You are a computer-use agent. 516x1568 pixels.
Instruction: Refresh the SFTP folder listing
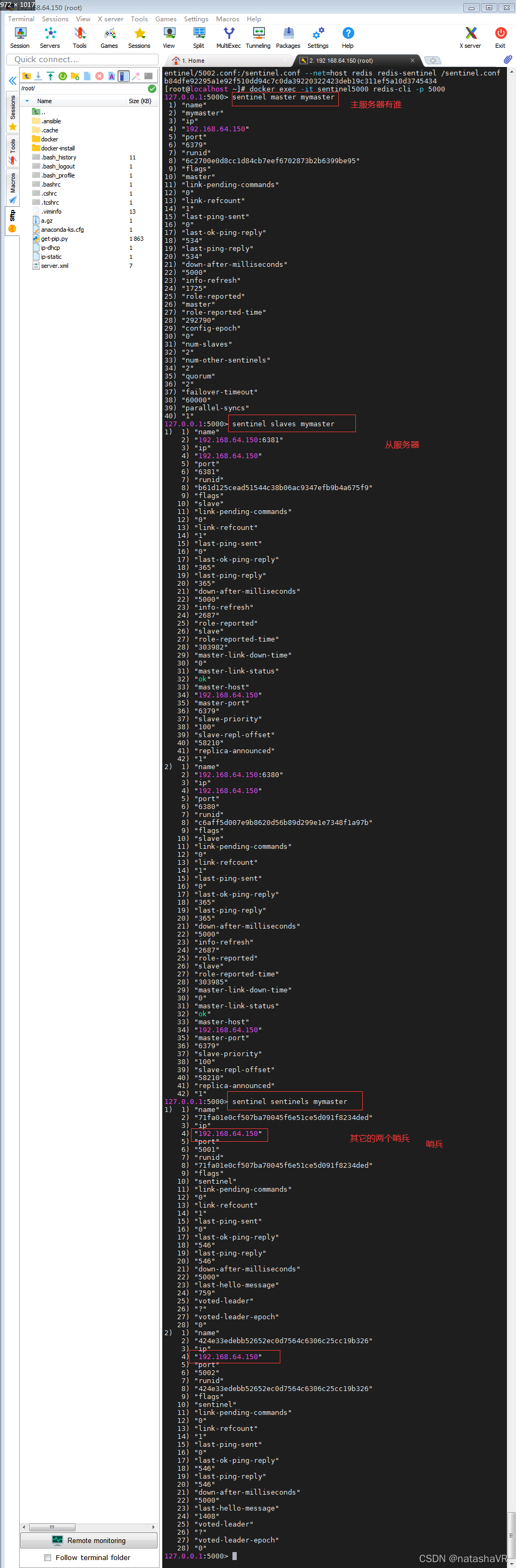click(63, 76)
